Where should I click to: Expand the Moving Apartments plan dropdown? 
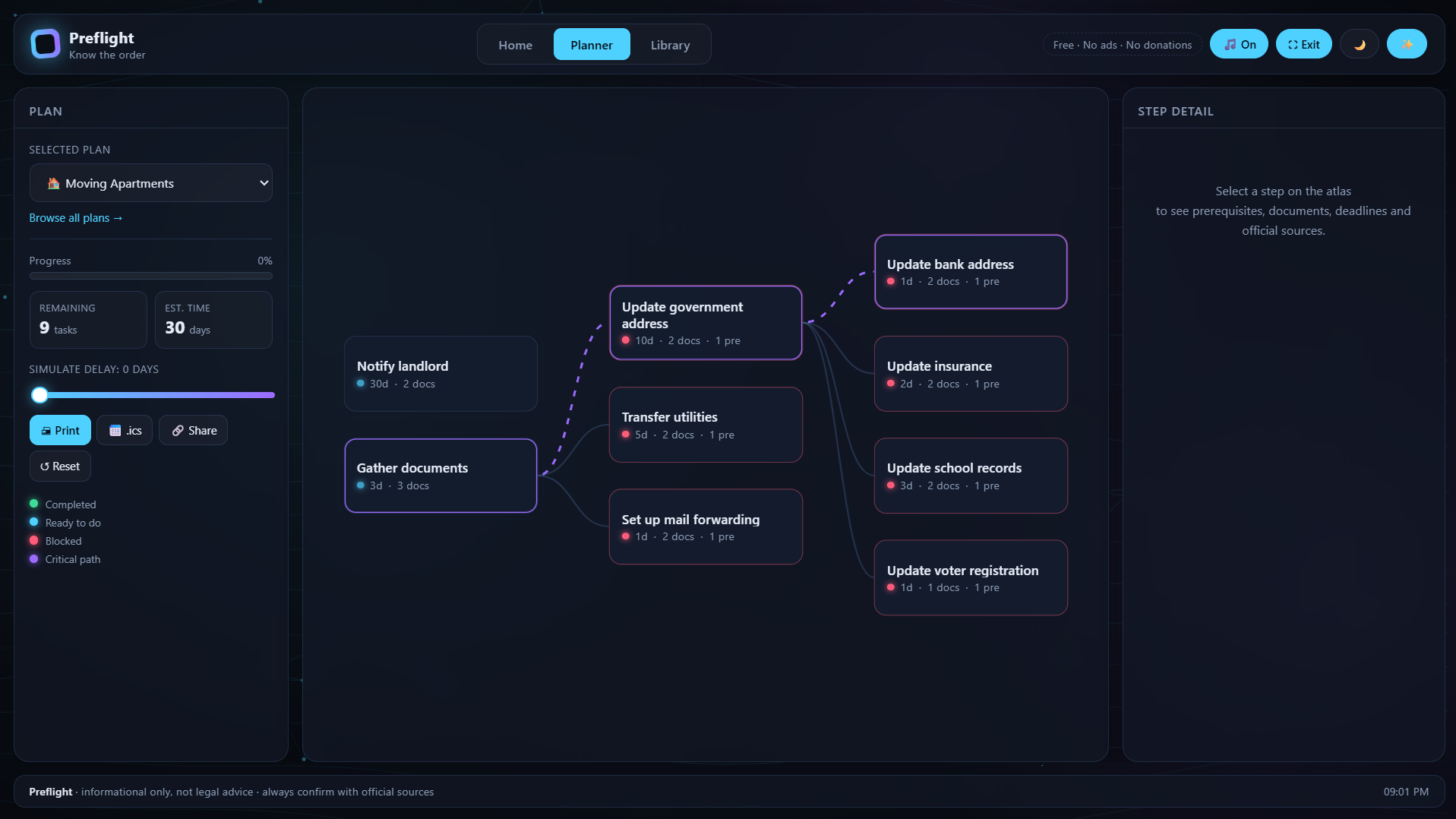(x=151, y=183)
